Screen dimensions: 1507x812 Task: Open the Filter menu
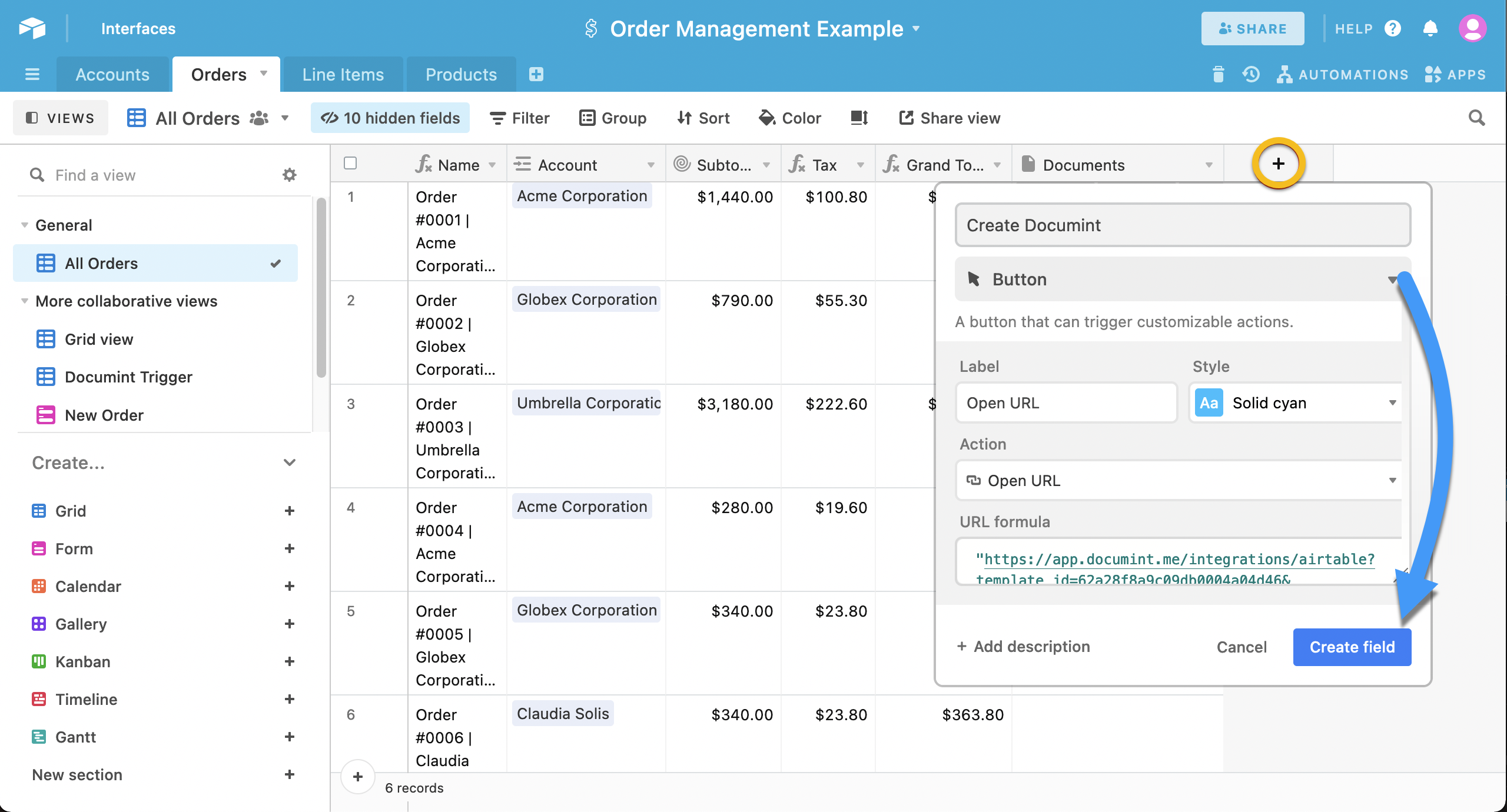click(520, 118)
